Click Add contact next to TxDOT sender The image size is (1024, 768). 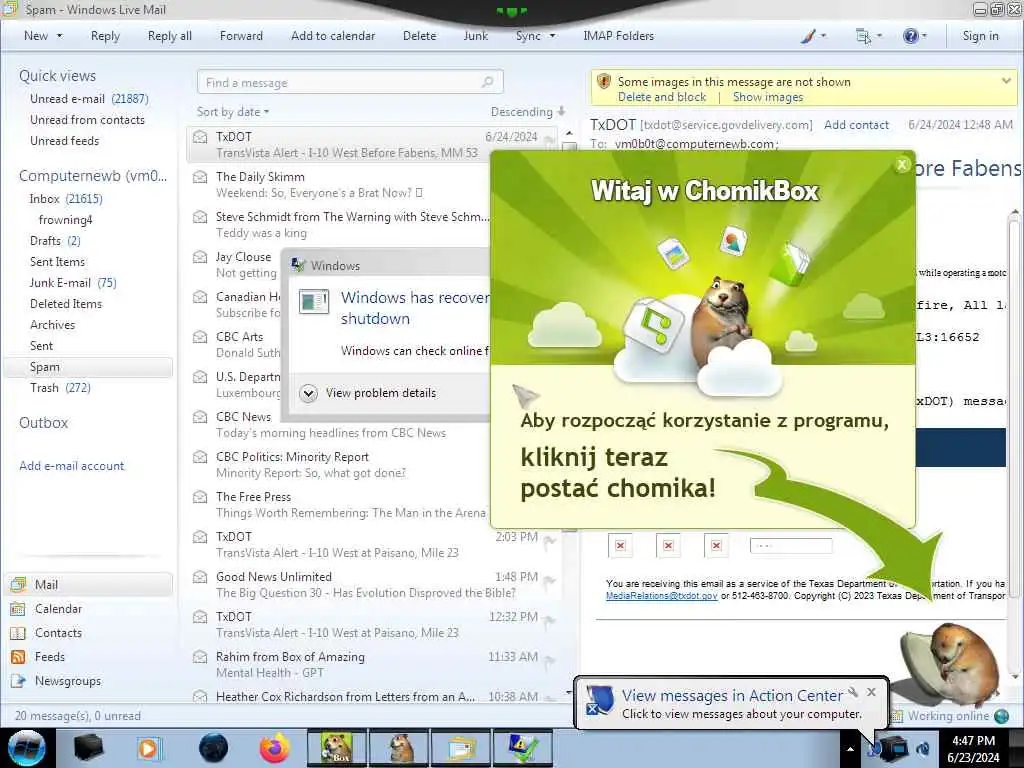856,125
